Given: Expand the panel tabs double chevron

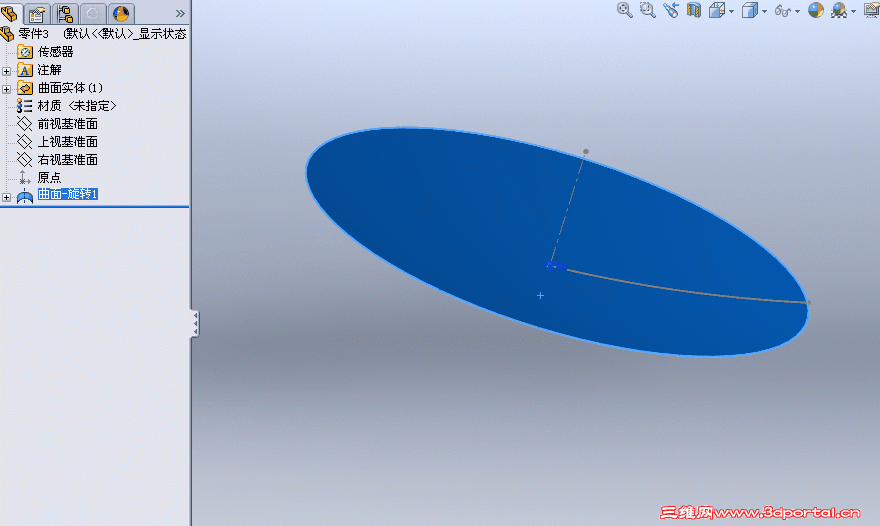Looking at the screenshot, I should coord(180,13).
